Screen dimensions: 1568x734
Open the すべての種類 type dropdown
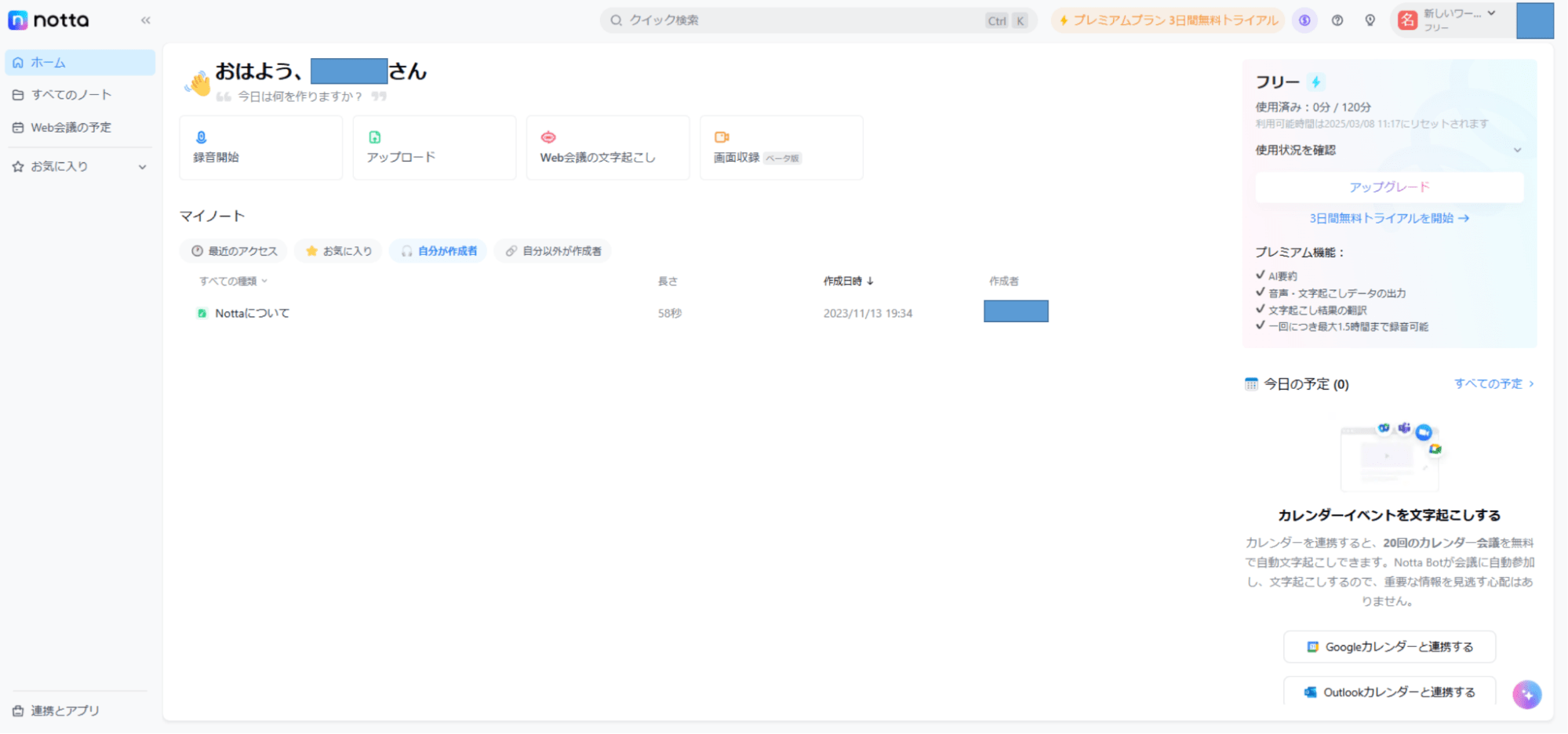pos(233,281)
